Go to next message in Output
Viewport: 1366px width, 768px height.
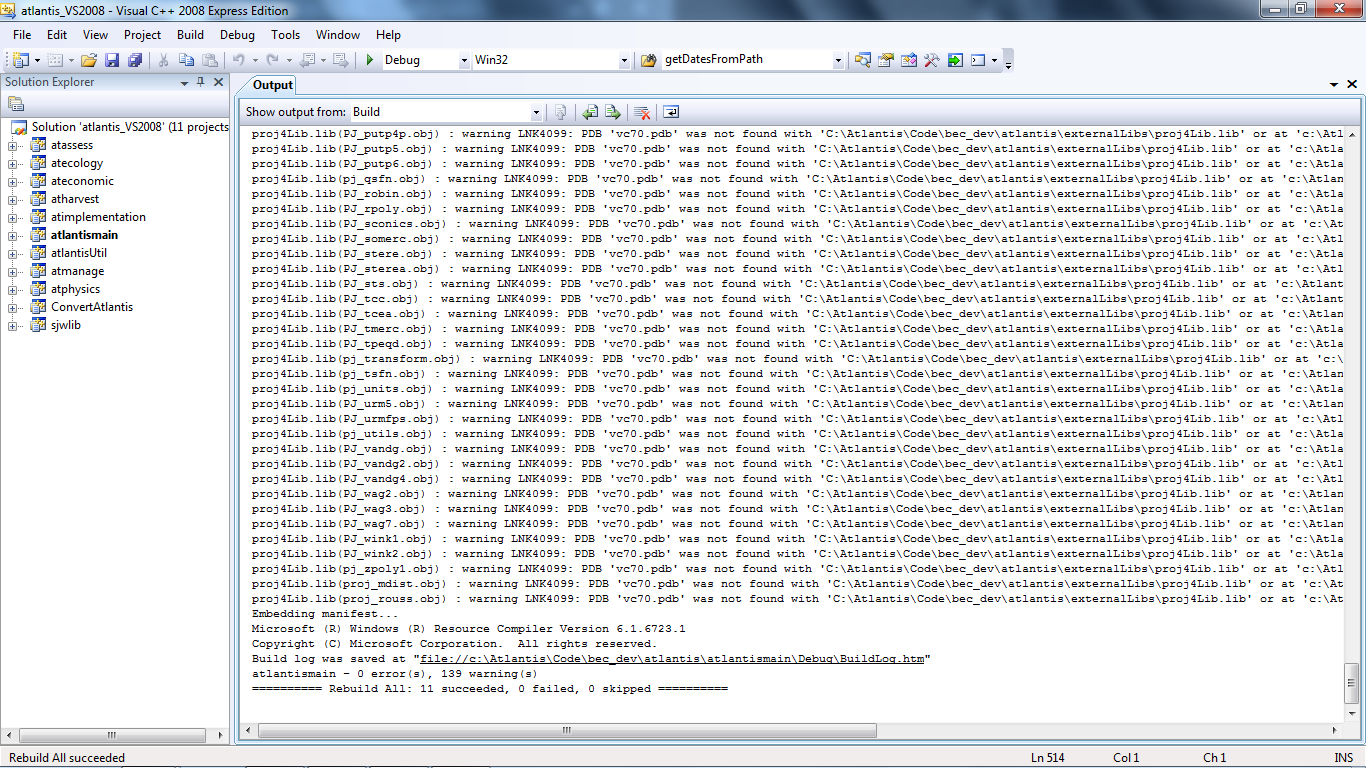613,112
